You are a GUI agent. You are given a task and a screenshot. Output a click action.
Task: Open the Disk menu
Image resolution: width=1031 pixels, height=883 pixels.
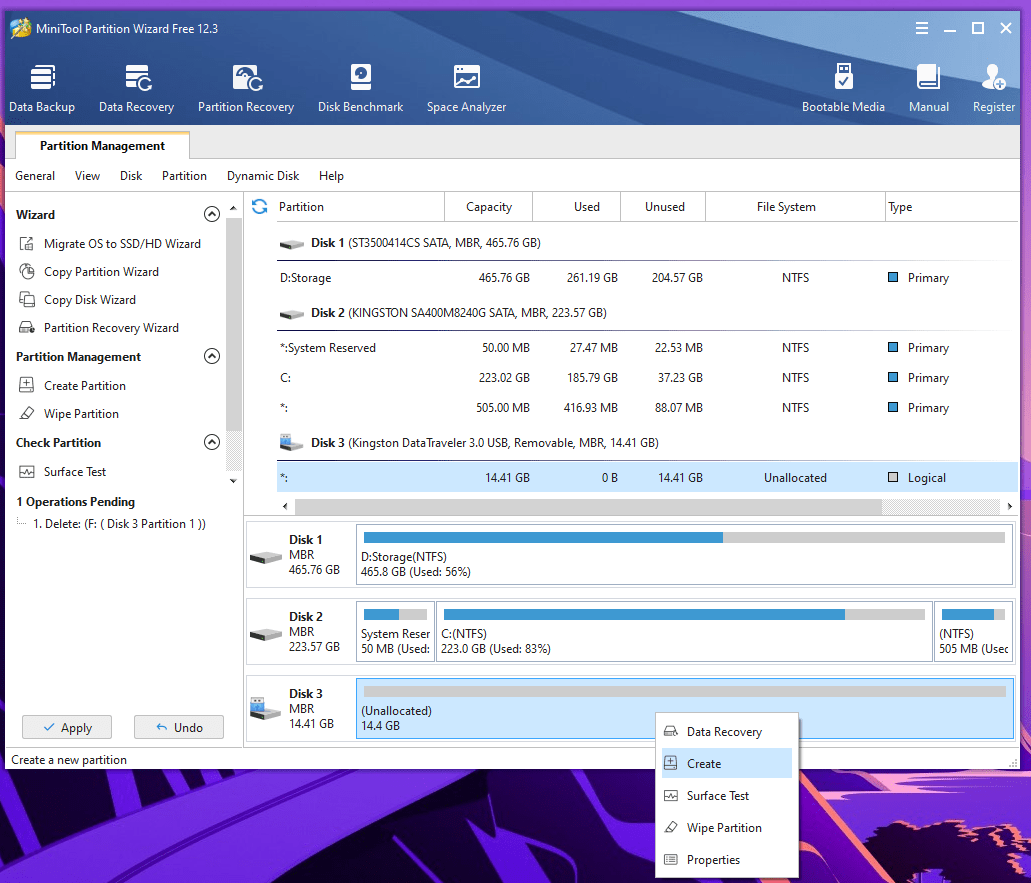131,176
